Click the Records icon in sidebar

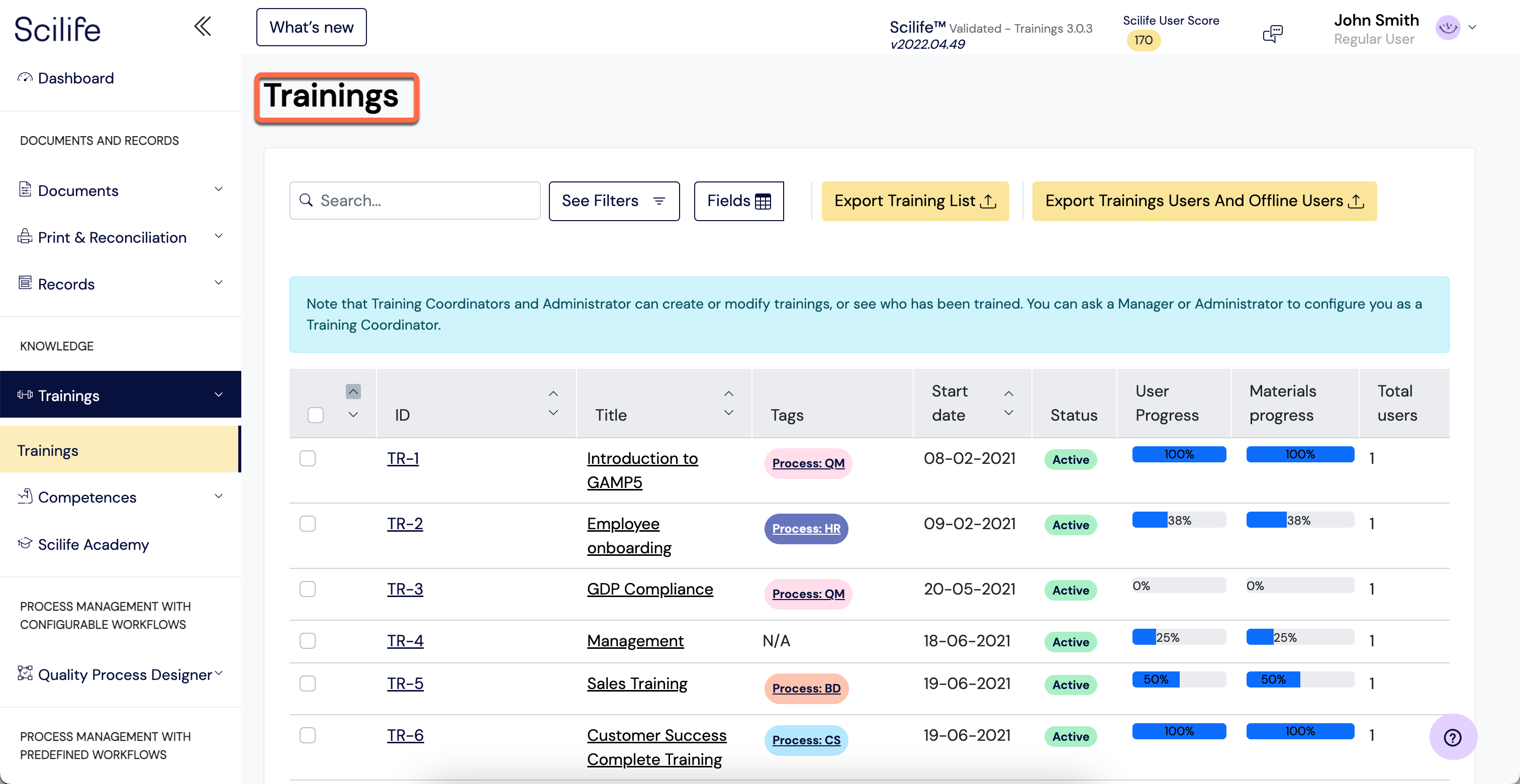point(25,282)
